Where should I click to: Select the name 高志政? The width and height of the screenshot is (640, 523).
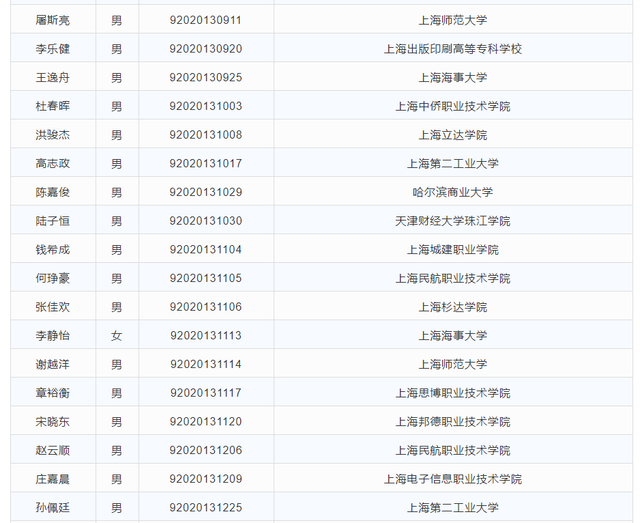[53, 164]
